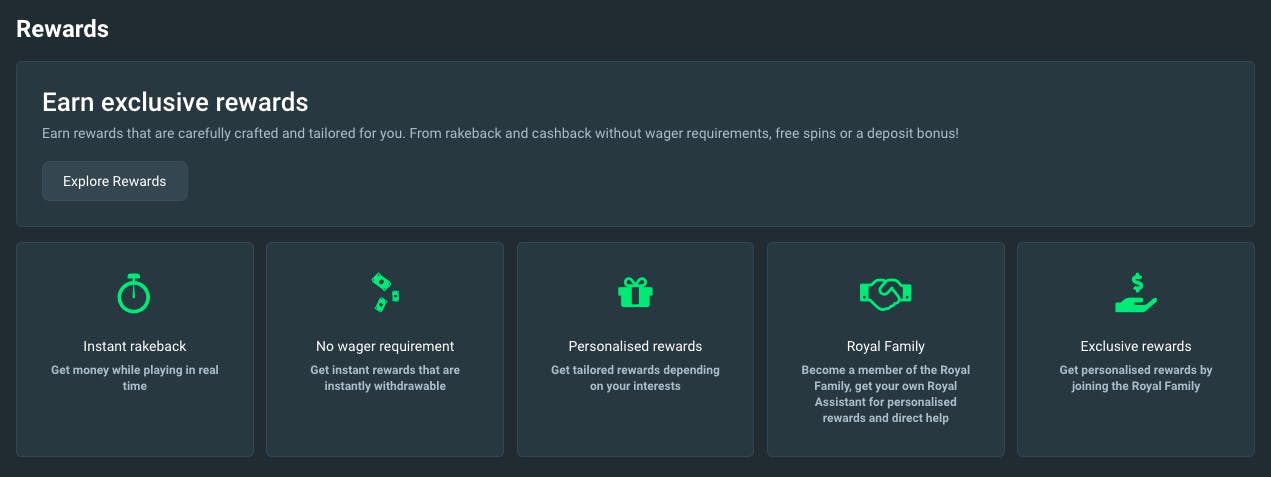1271x477 pixels.
Task: Click the Royal Assistant description text
Action: [x=886, y=394]
